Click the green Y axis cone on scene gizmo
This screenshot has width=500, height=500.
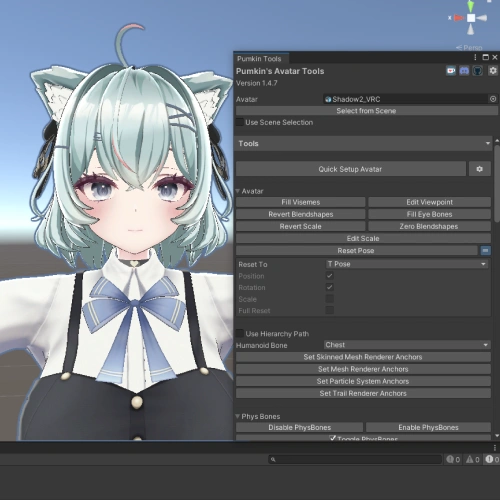pos(471,6)
